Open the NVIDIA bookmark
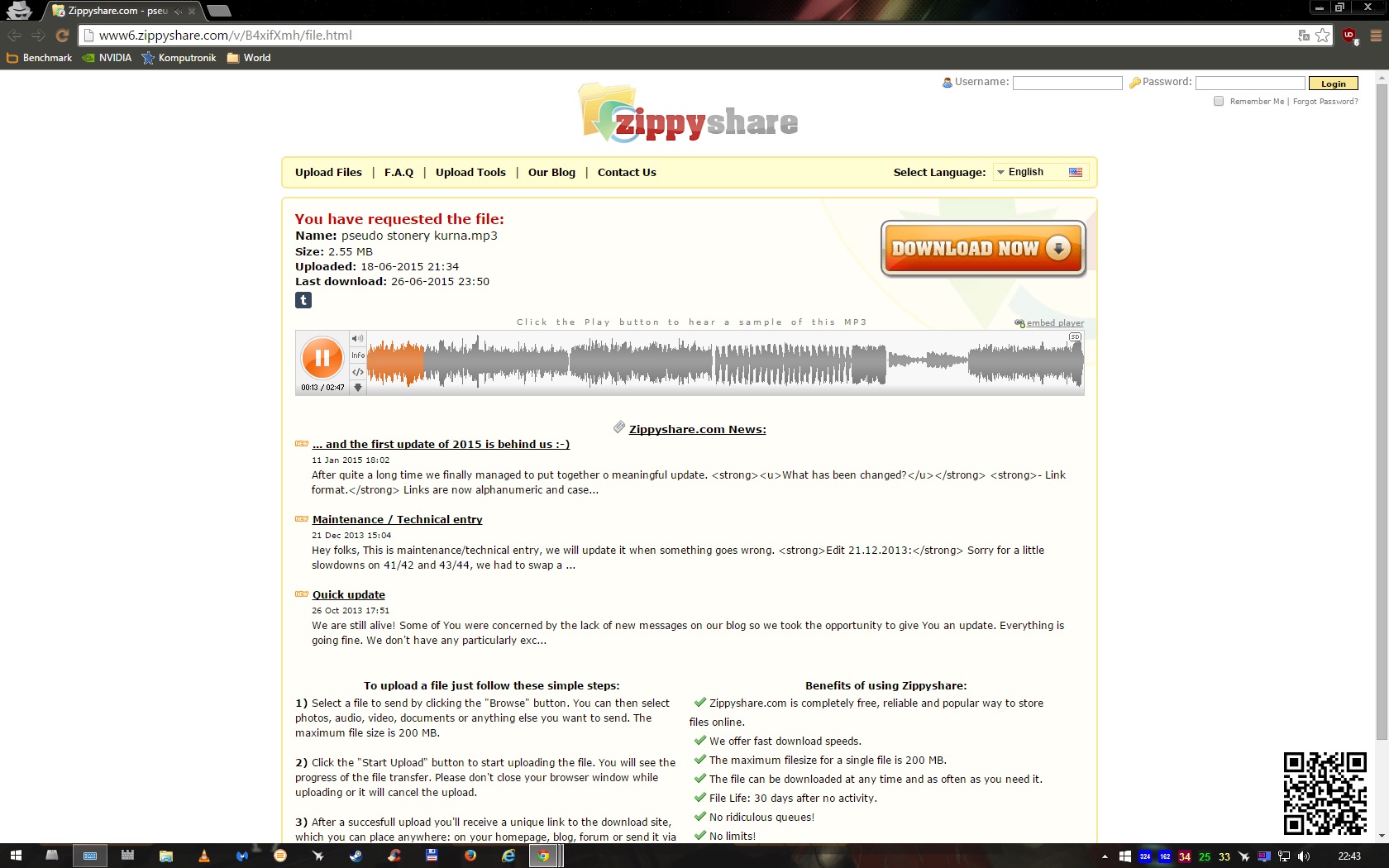The width and height of the screenshot is (1389, 868). (x=107, y=58)
